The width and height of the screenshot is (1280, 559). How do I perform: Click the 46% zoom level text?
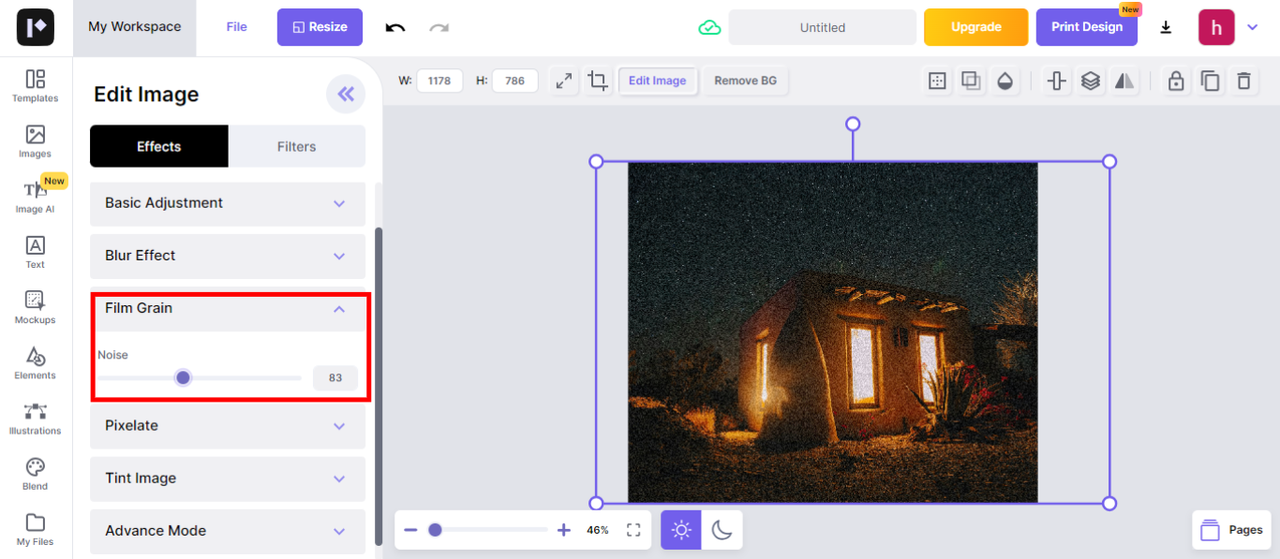coord(598,530)
